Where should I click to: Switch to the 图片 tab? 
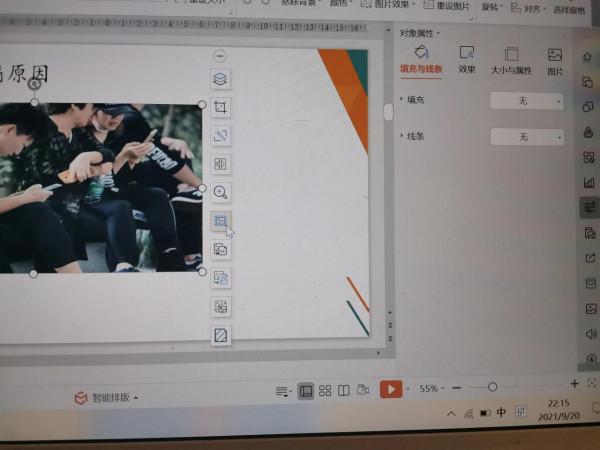(555, 62)
